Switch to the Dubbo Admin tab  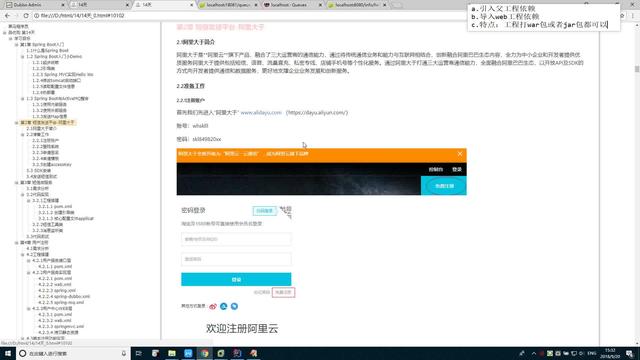tap(35, 5)
